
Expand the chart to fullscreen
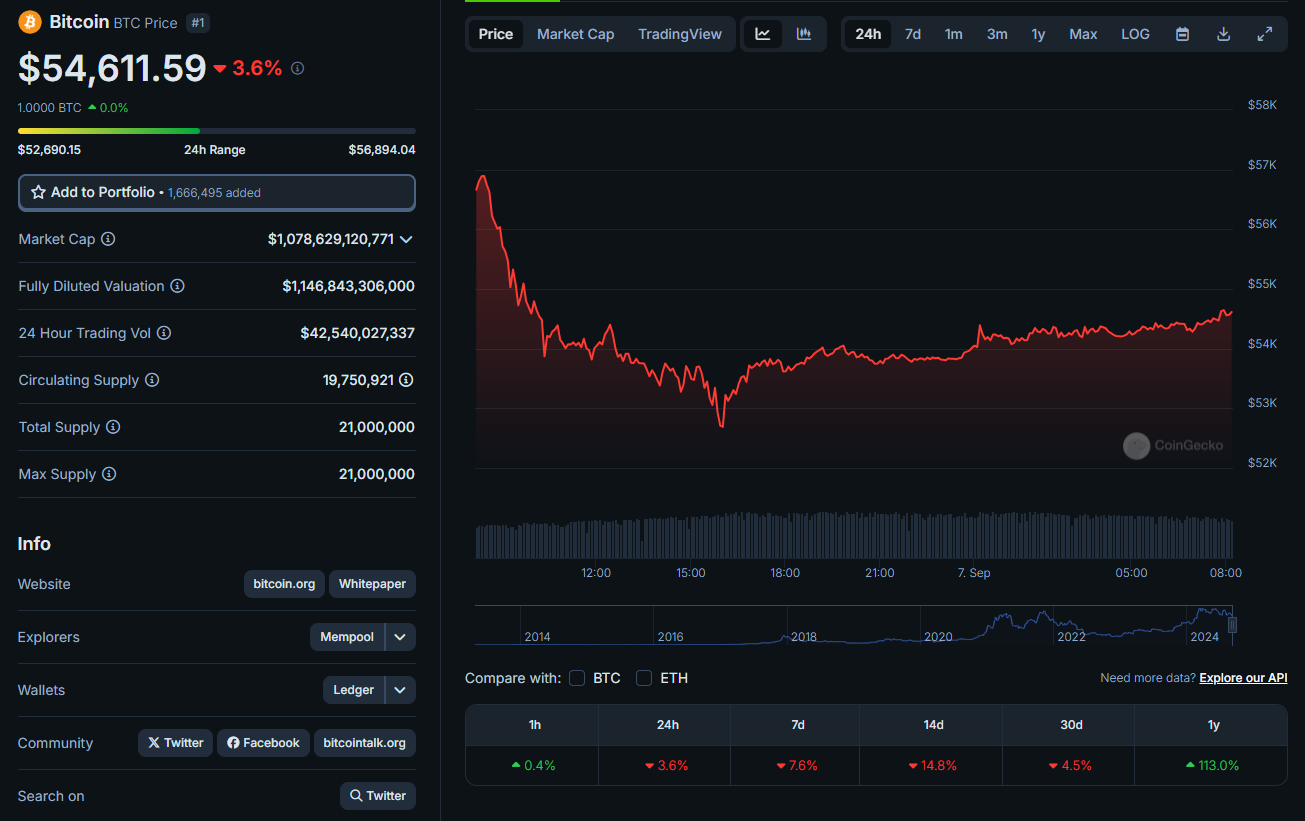[x=1265, y=34]
